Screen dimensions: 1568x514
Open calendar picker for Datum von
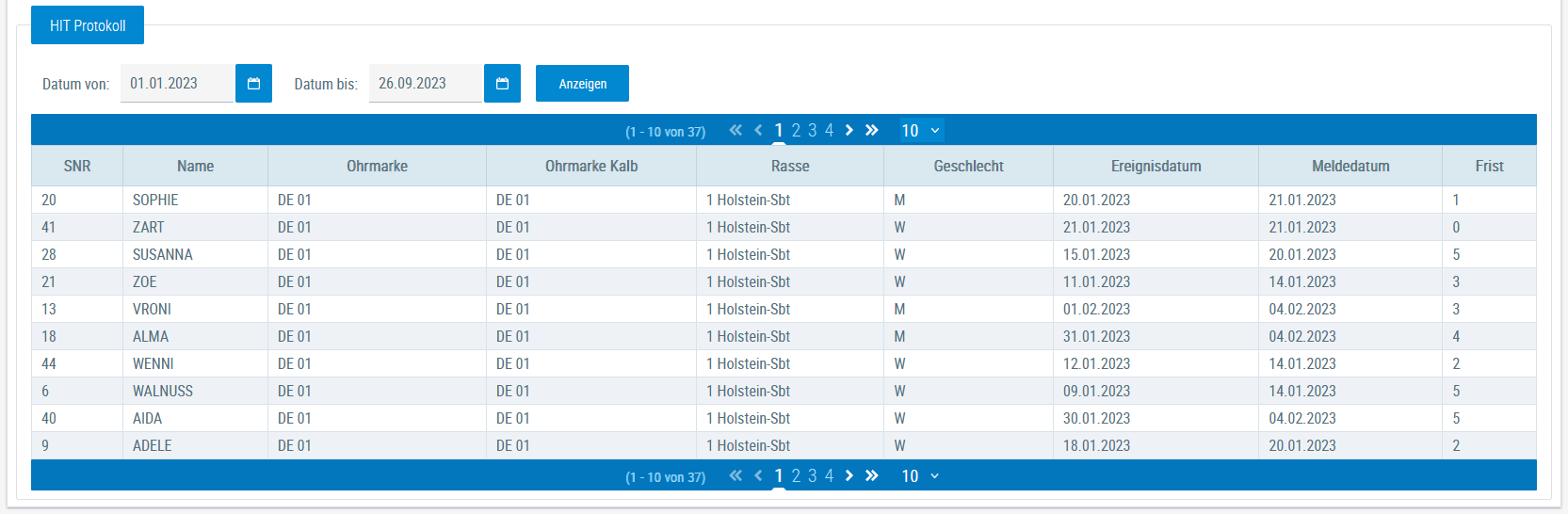click(253, 84)
